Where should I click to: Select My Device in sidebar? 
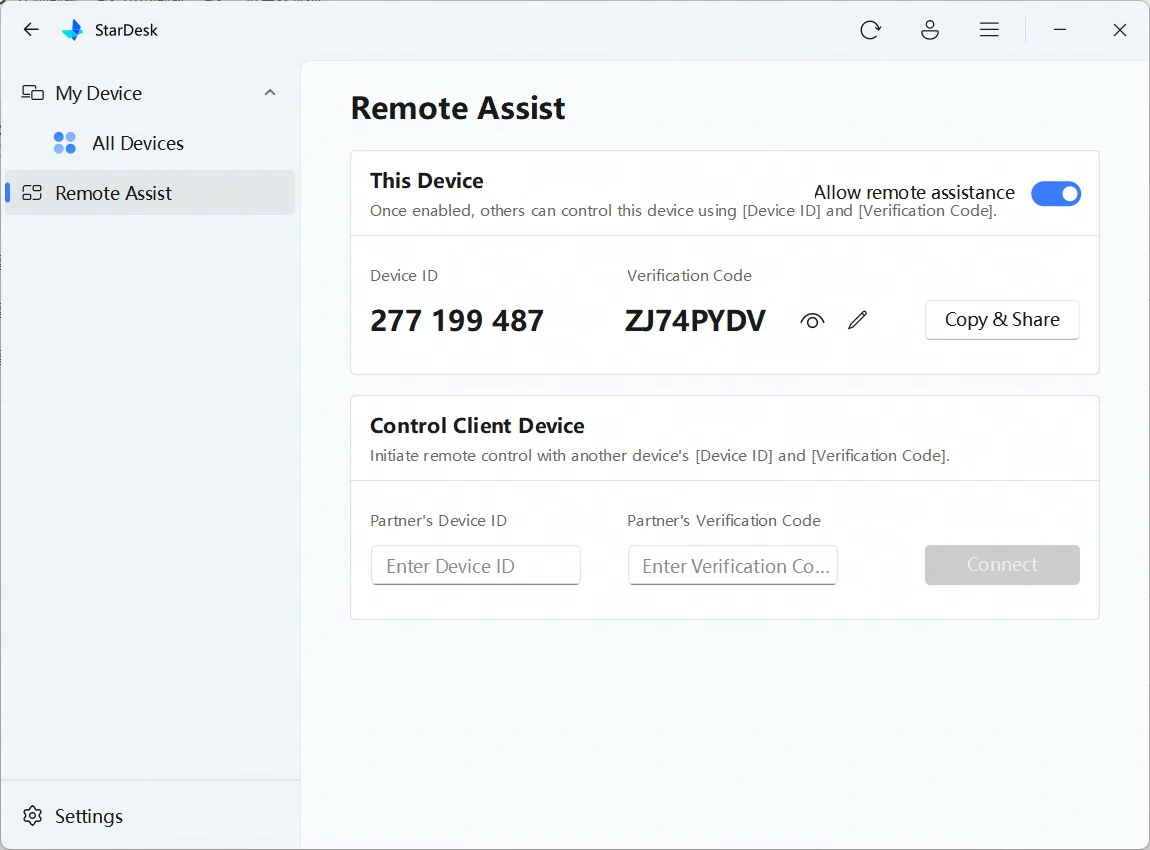click(150, 93)
